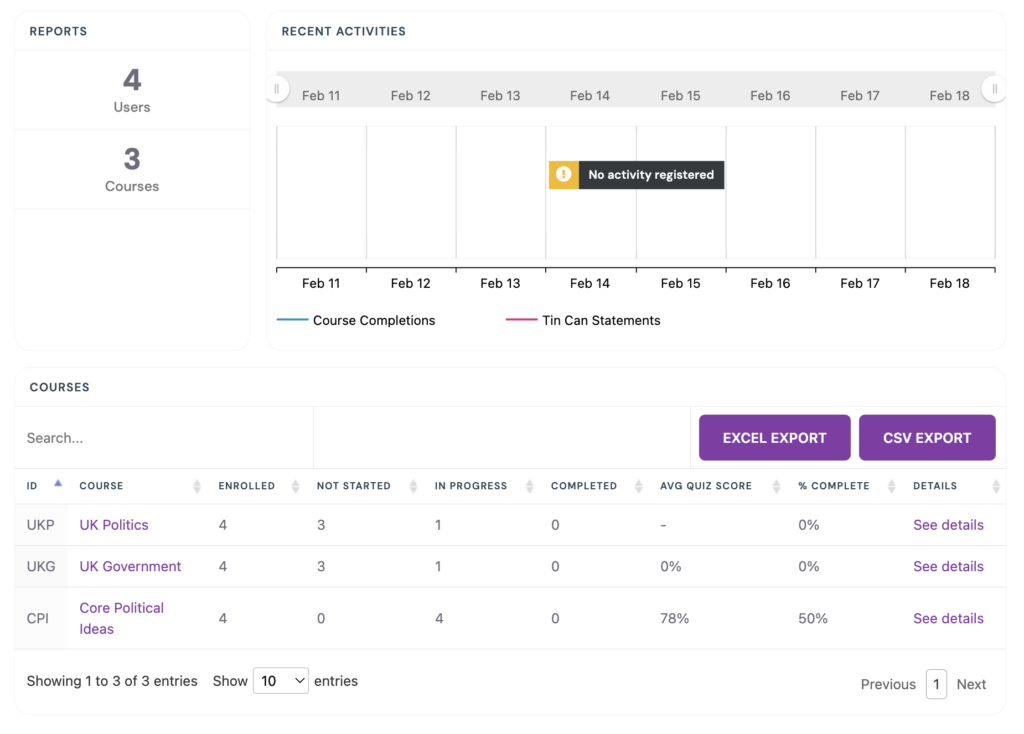1024x734 pixels.
Task: Click the Reports panel heading
Action: tap(58, 31)
